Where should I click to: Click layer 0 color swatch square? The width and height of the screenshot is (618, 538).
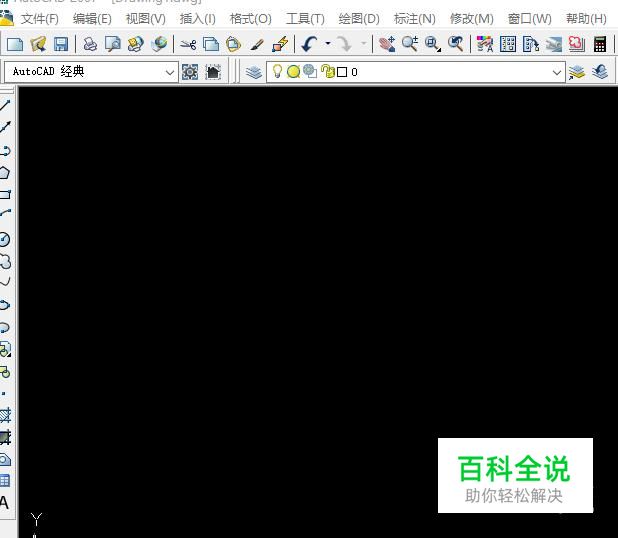click(342, 72)
